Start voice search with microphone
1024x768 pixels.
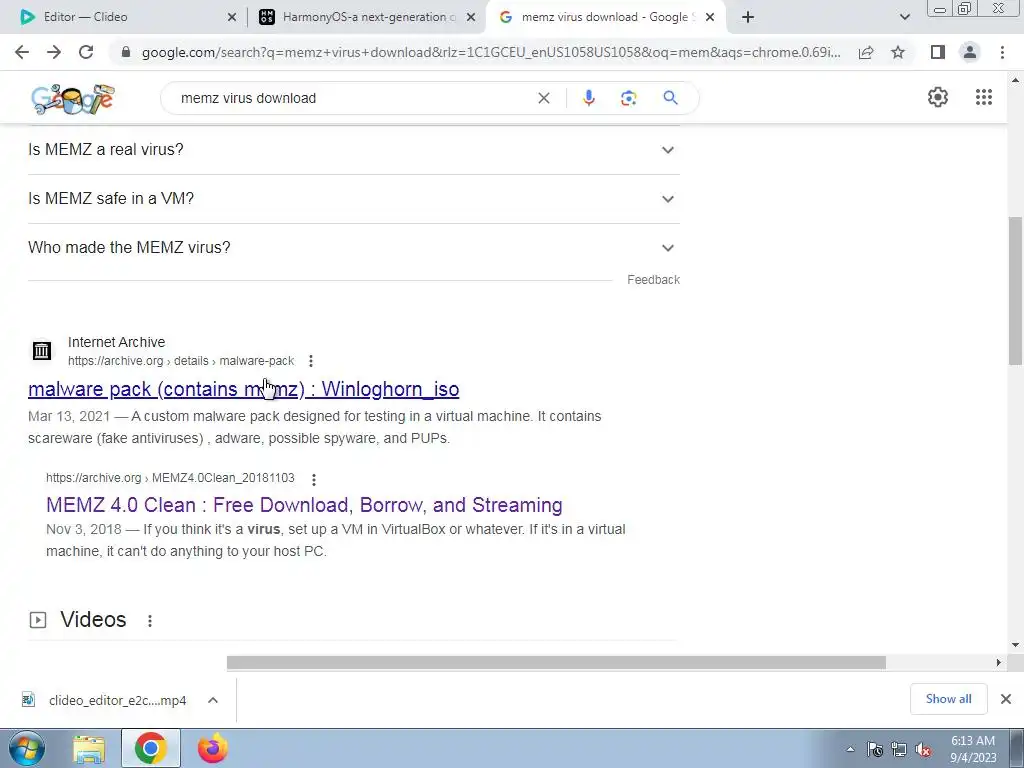[588, 98]
